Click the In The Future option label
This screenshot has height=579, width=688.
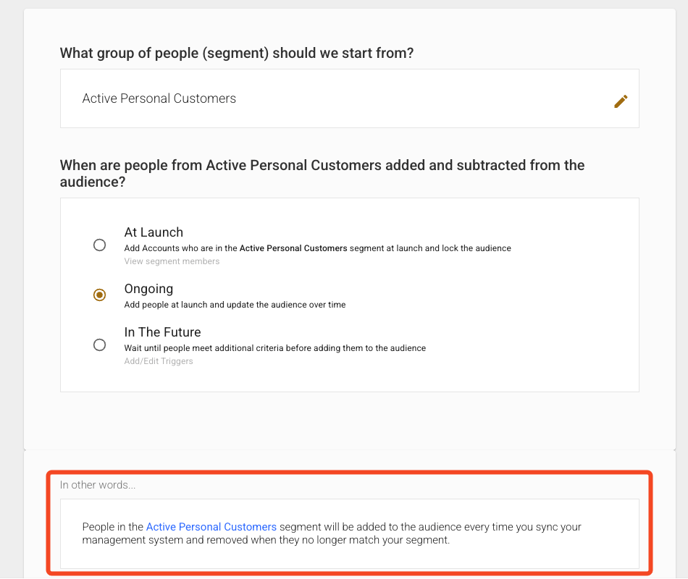click(162, 332)
